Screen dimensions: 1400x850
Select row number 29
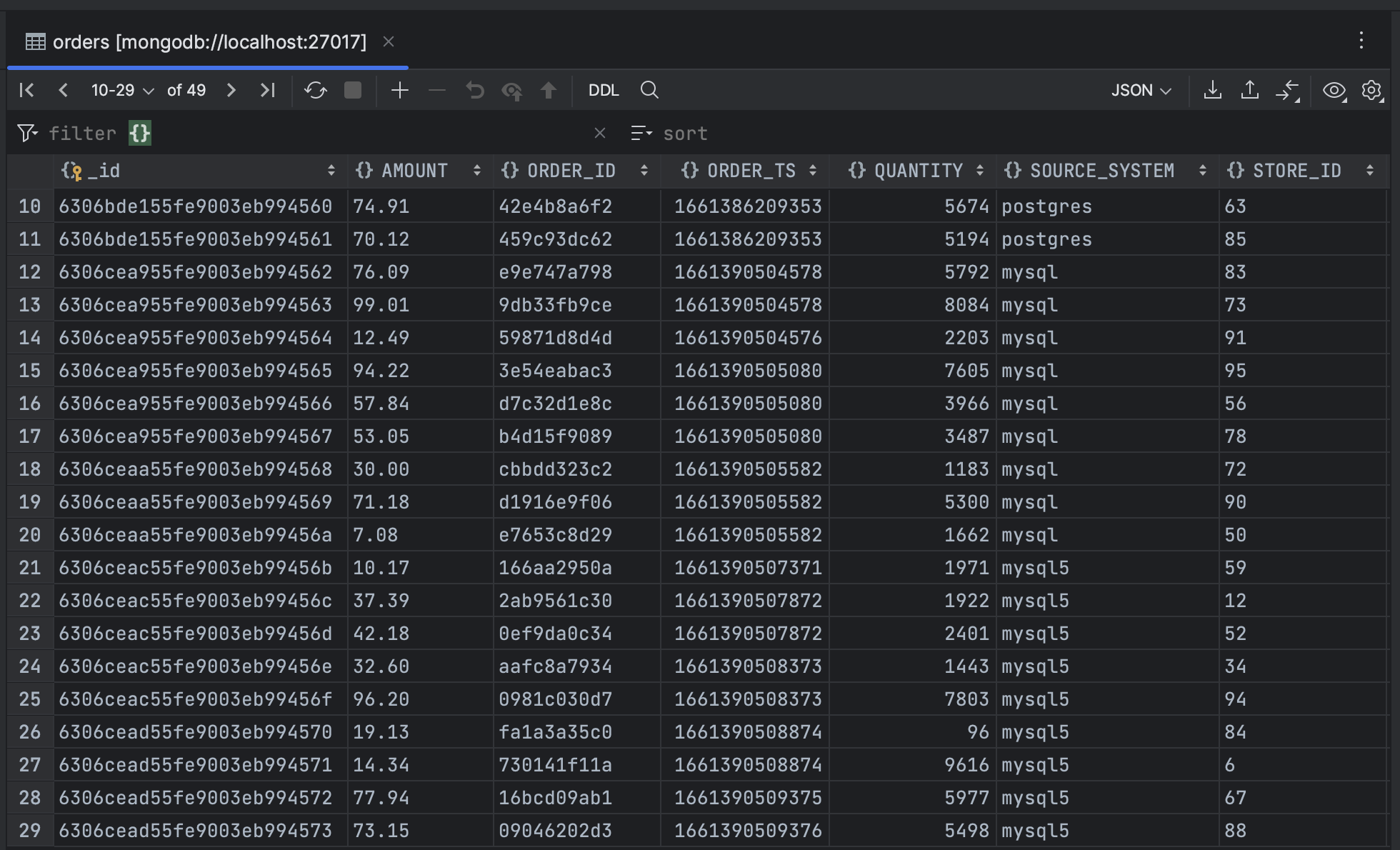pyautogui.click(x=30, y=831)
